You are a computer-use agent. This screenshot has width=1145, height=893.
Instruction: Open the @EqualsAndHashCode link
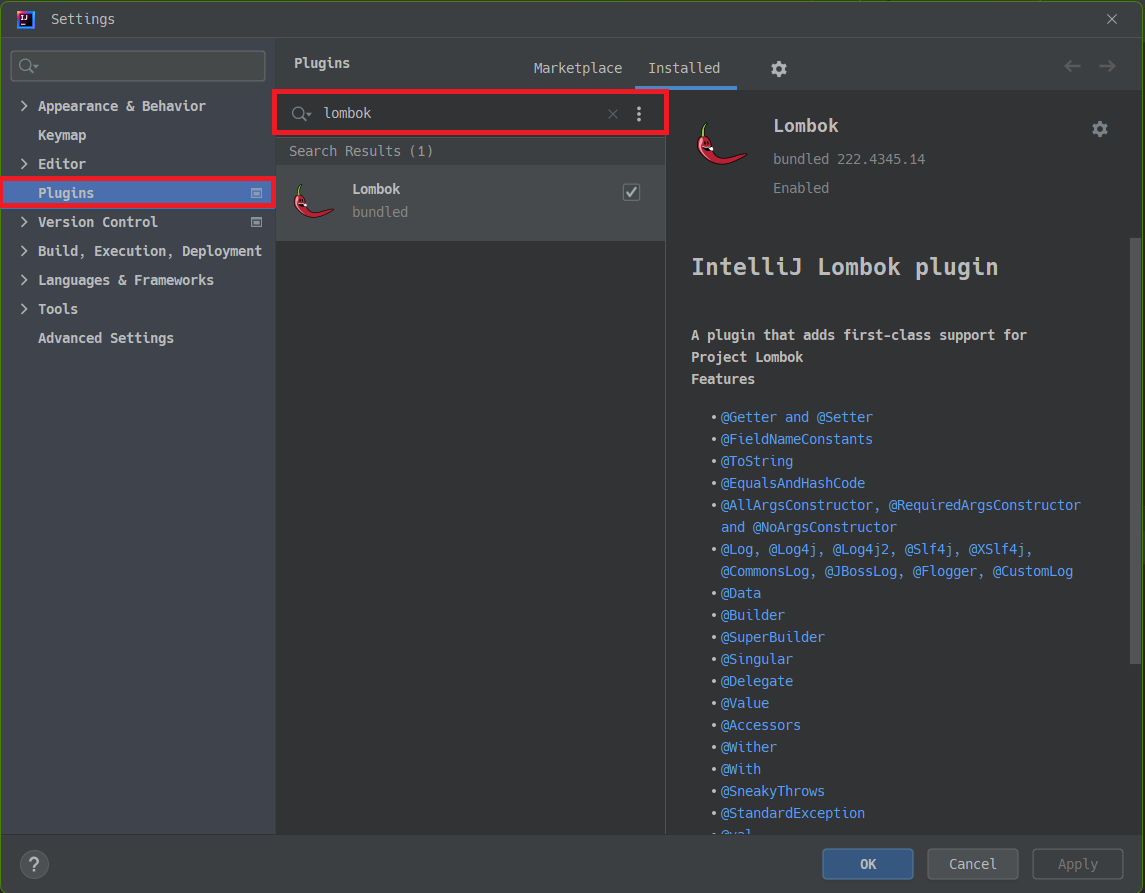(792, 483)
